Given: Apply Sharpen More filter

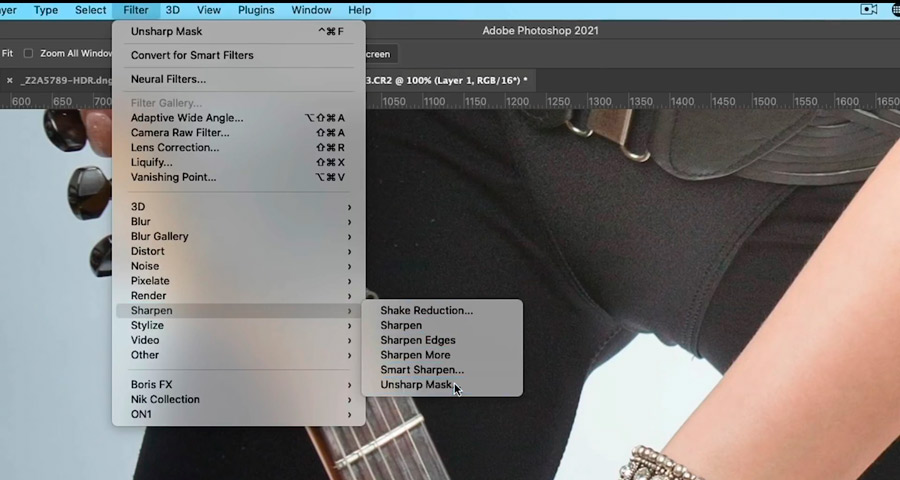Looking at the screenshot, I should [442, 355].
